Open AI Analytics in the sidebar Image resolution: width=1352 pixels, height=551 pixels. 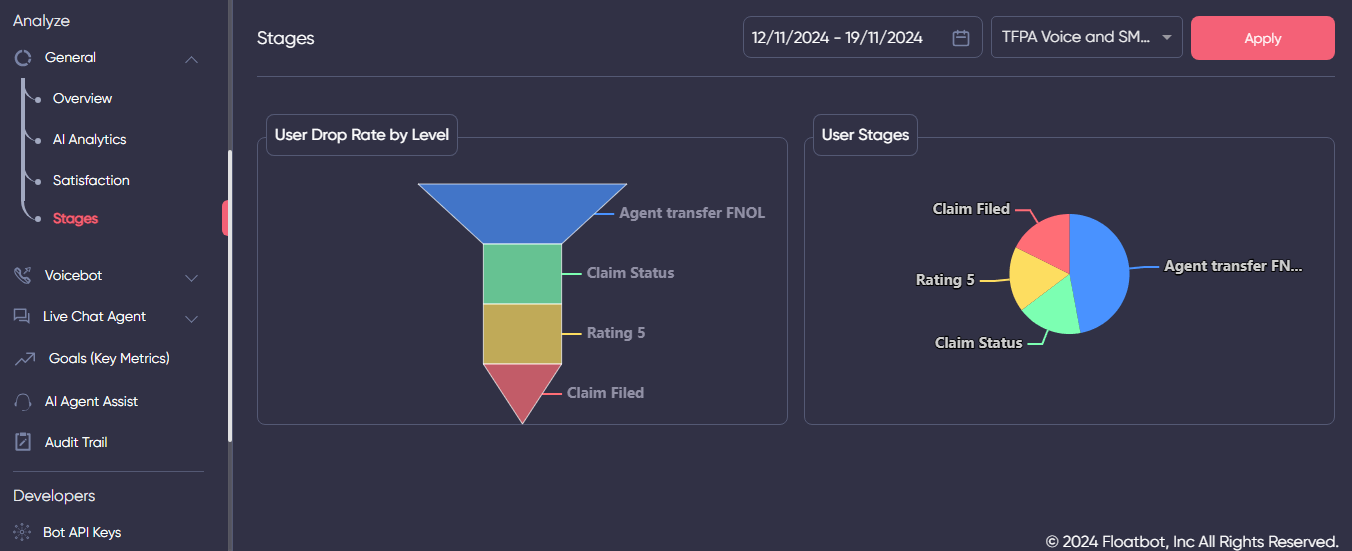[89, 139]
